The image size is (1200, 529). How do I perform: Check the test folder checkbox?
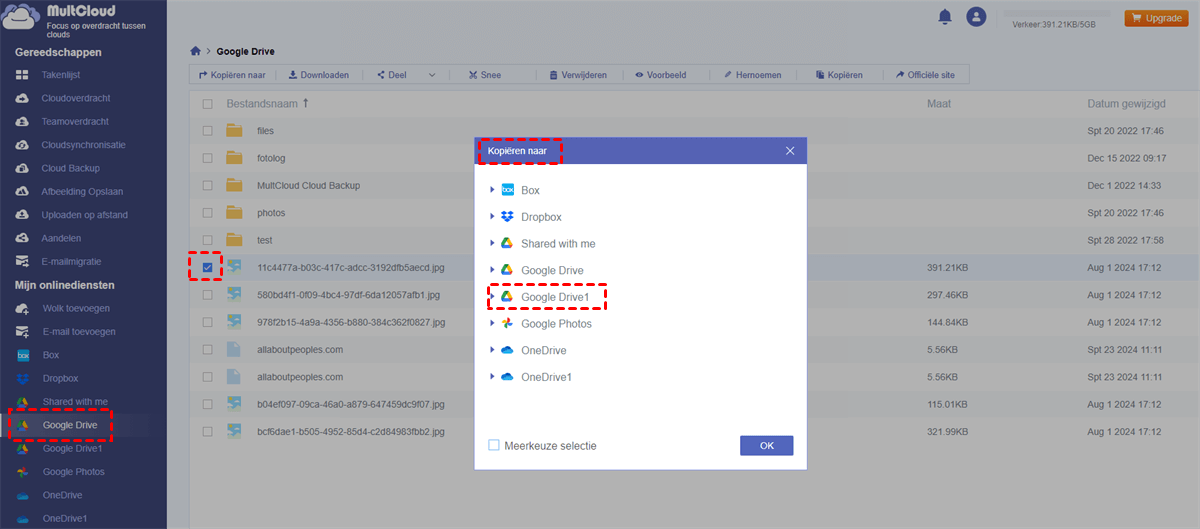coord(208,240)
